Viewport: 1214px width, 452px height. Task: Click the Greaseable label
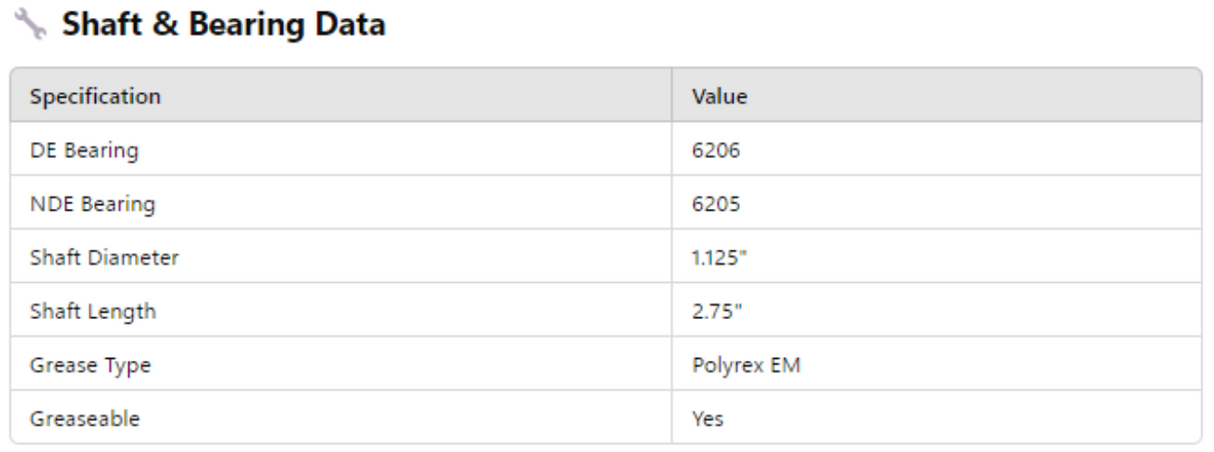[x=84, y=419]
